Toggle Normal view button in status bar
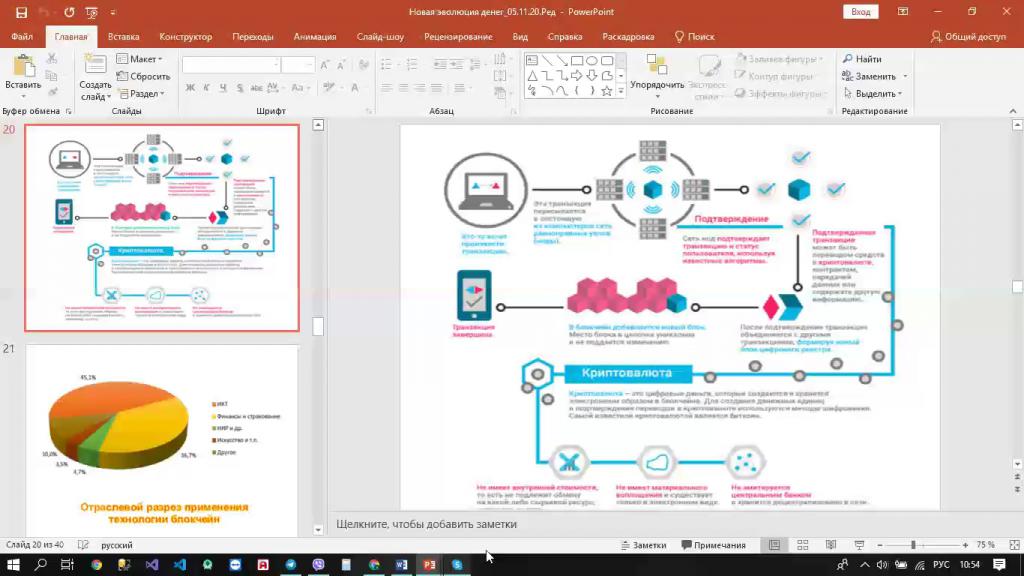Screen dimensions: 1024x576 point(774,545)
